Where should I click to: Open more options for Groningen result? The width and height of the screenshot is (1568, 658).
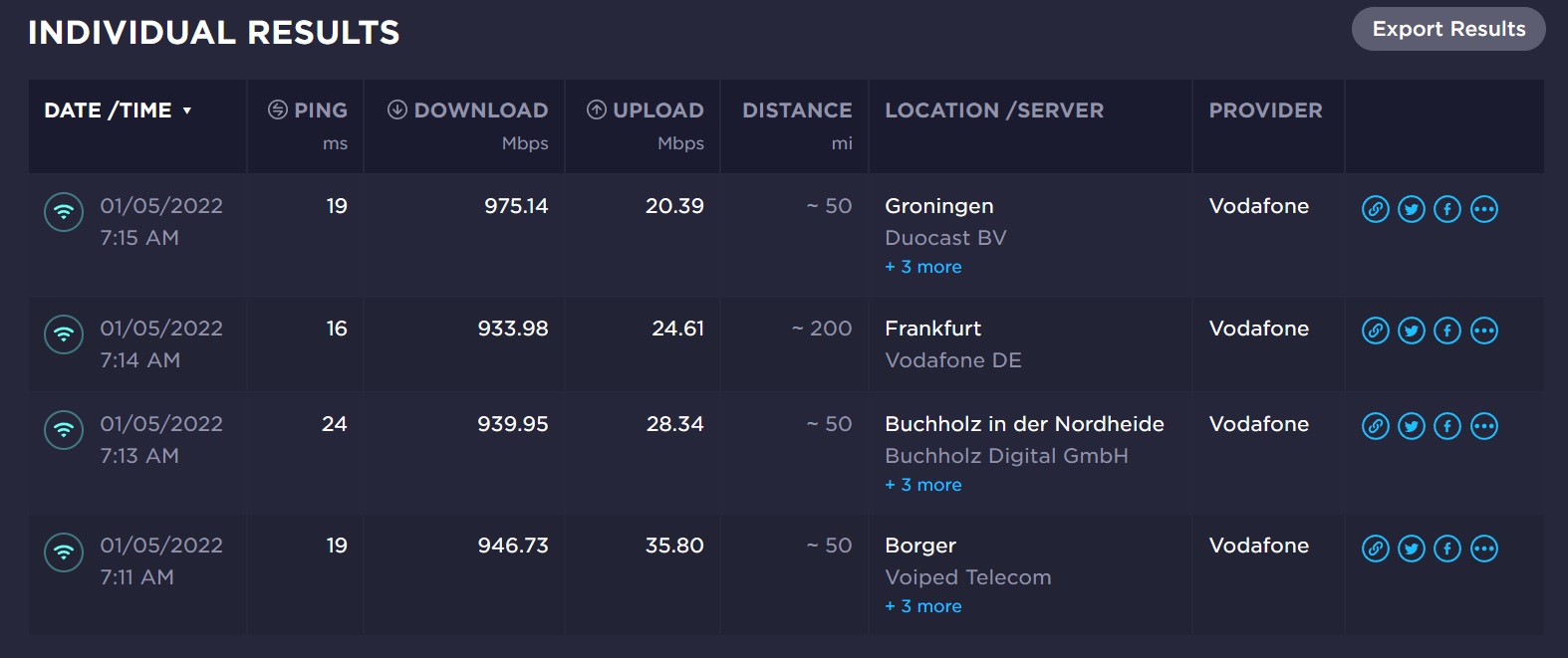coord(1484,209)
